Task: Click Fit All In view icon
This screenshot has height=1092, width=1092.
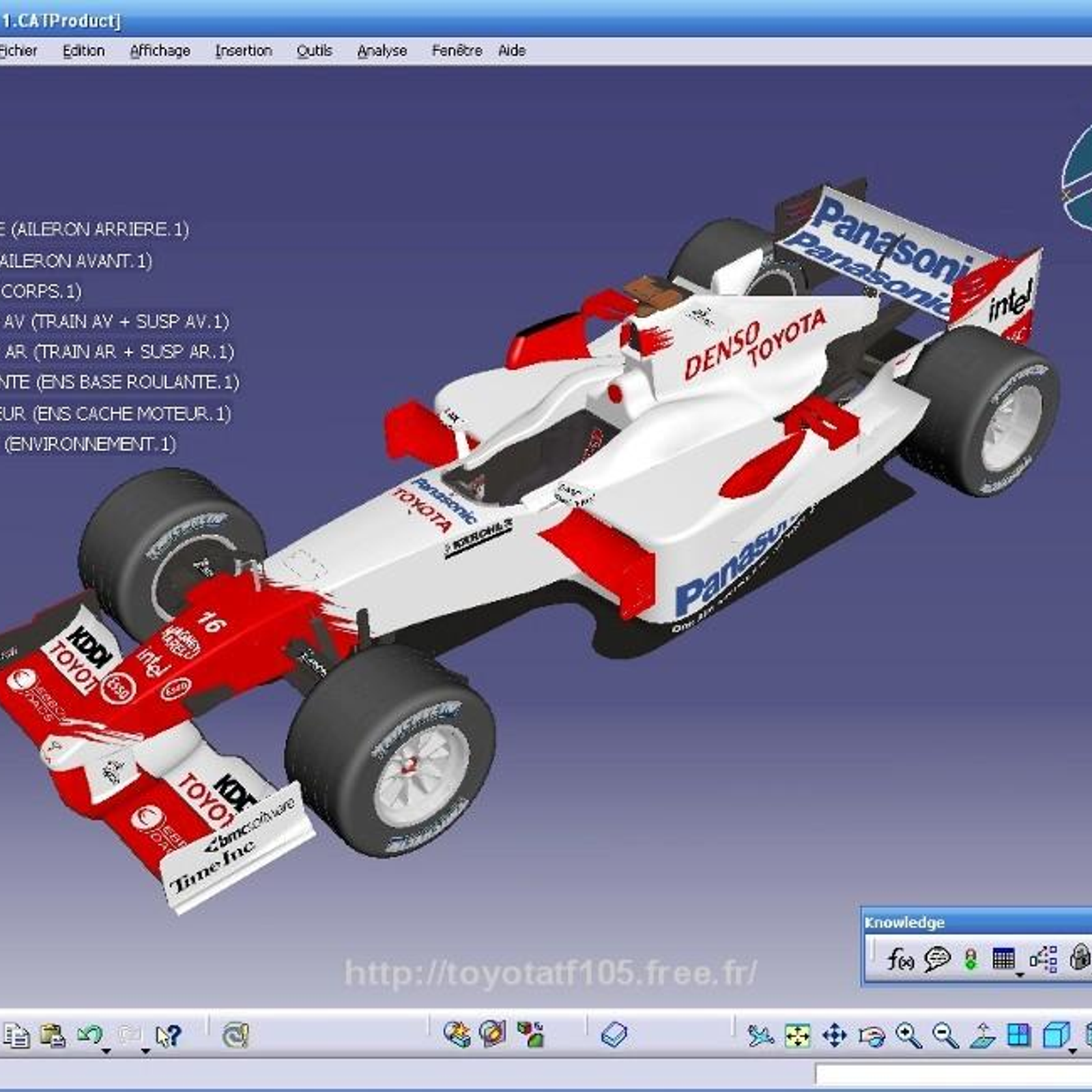Action: coord(797,1035)
